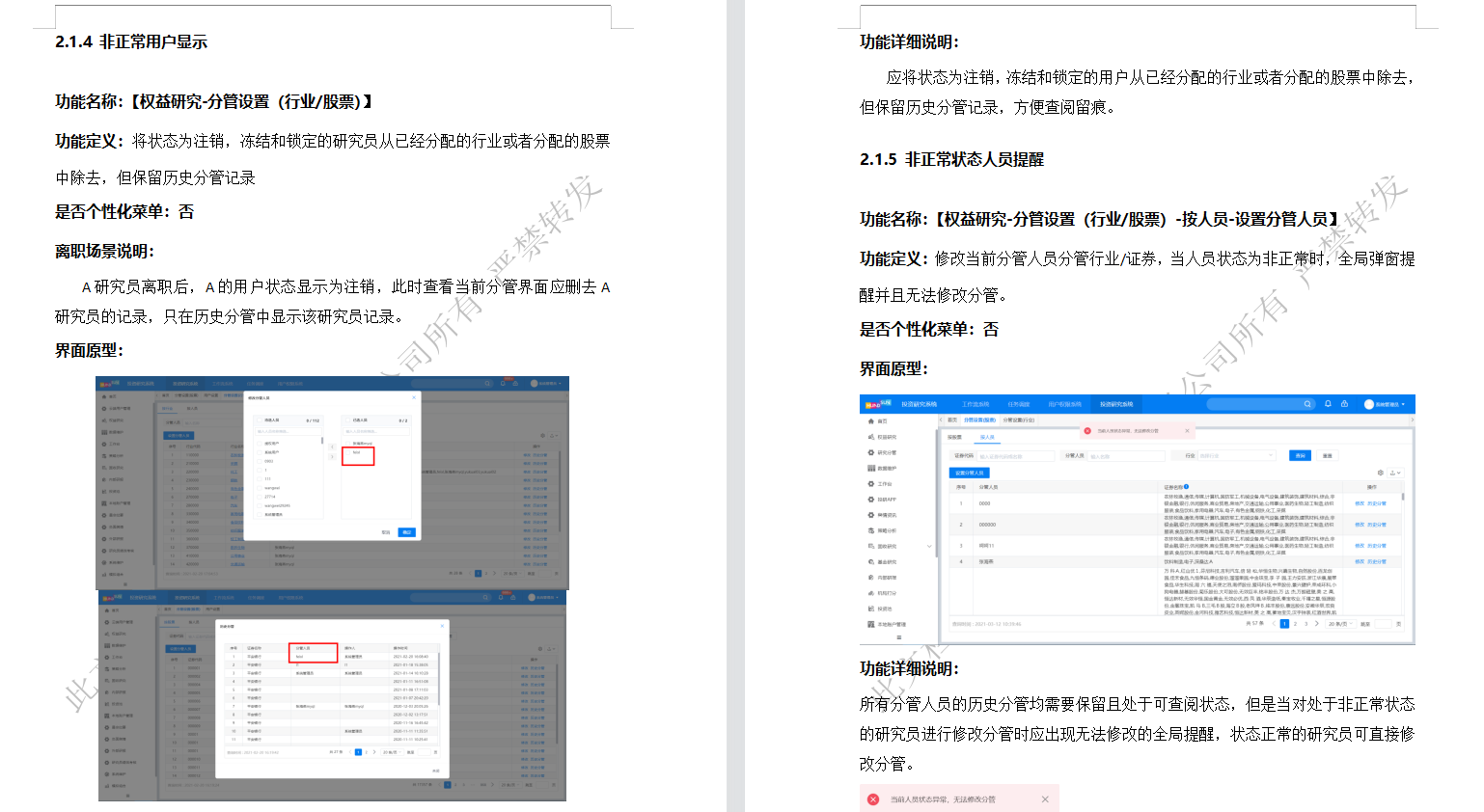
Task: Click 修改 link in row 0000
Action: click(x=1360, y=503)
